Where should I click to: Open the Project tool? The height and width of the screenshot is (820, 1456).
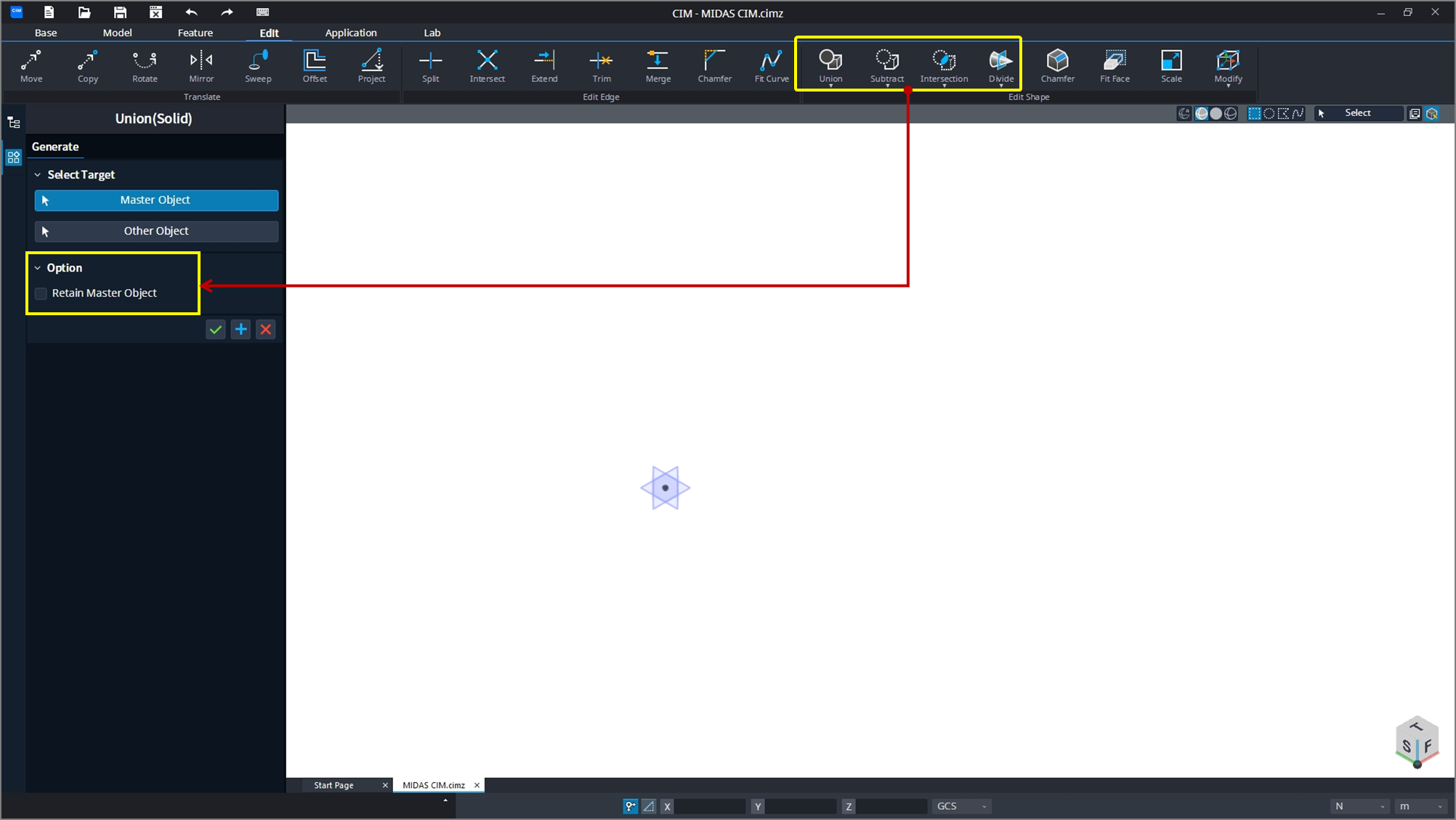(371, 66)
